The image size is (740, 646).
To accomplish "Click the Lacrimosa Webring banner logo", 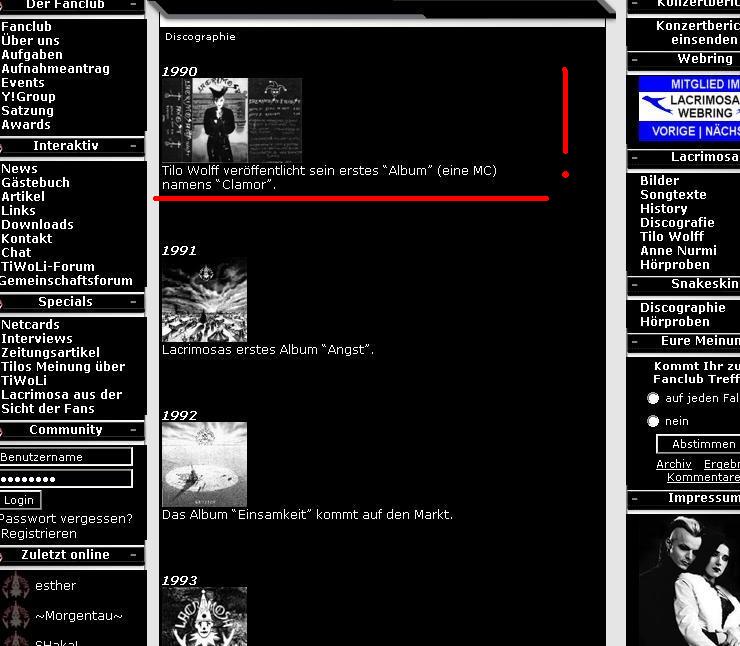I will pos(690,107).
